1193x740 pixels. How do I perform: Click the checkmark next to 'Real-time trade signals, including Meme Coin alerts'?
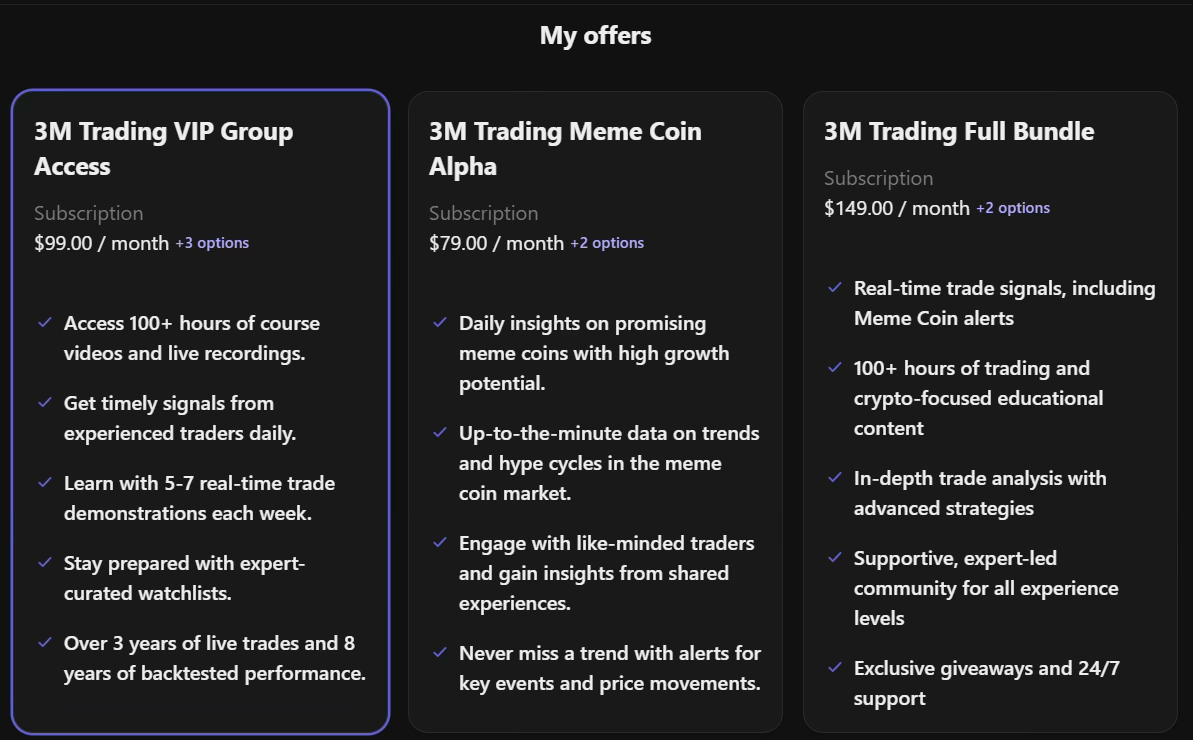(x=834, y=288)
